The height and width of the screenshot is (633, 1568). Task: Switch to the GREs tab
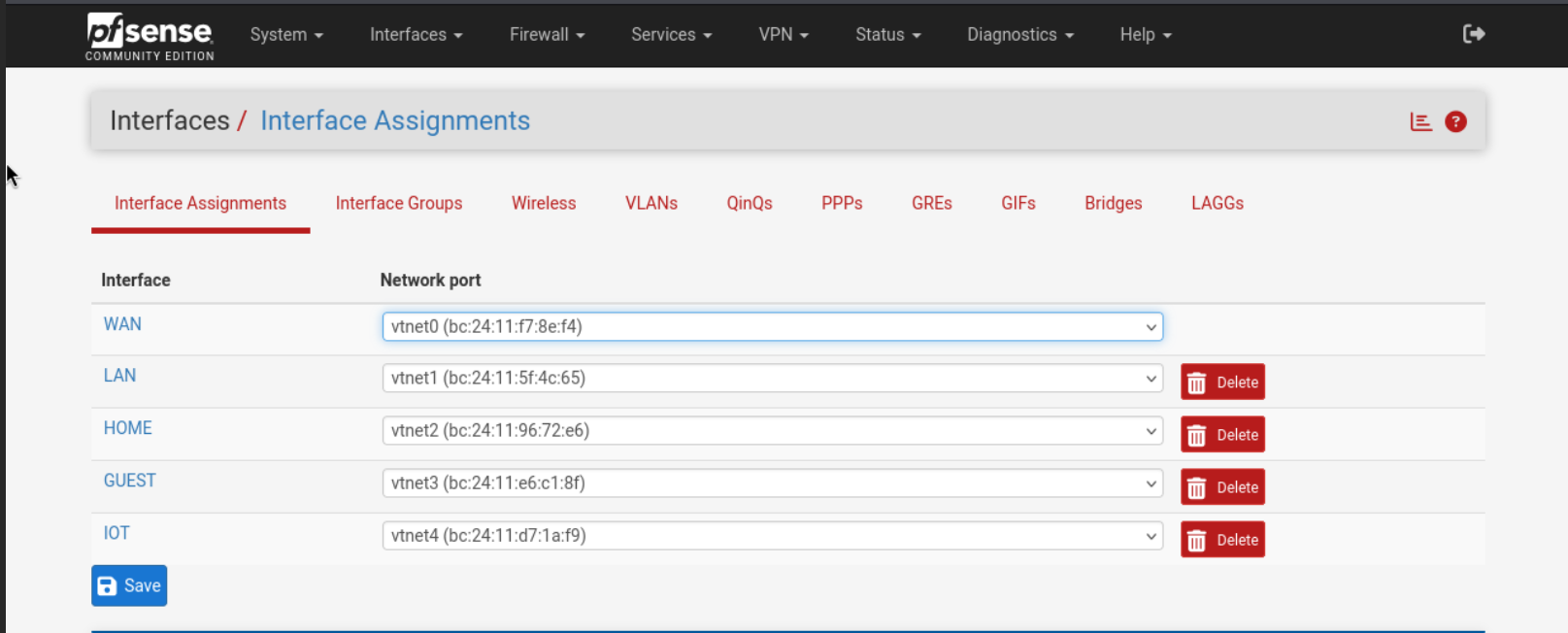coord(932,204)
